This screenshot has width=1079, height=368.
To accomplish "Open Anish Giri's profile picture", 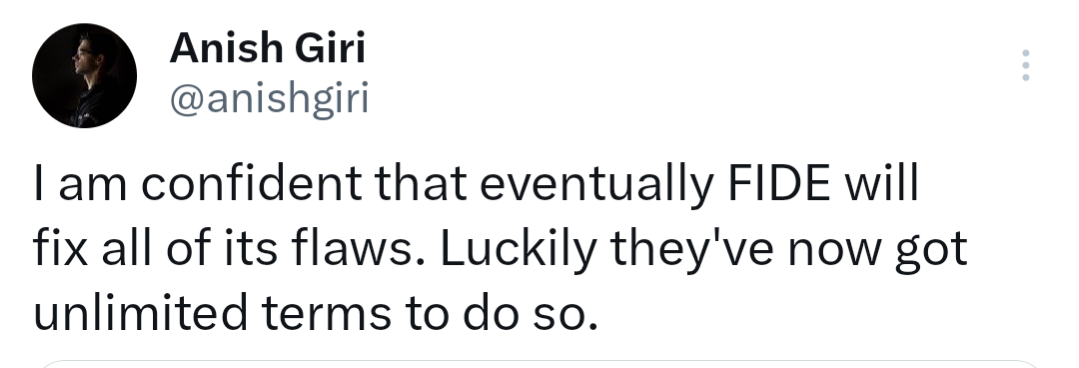I will point(85,76).
